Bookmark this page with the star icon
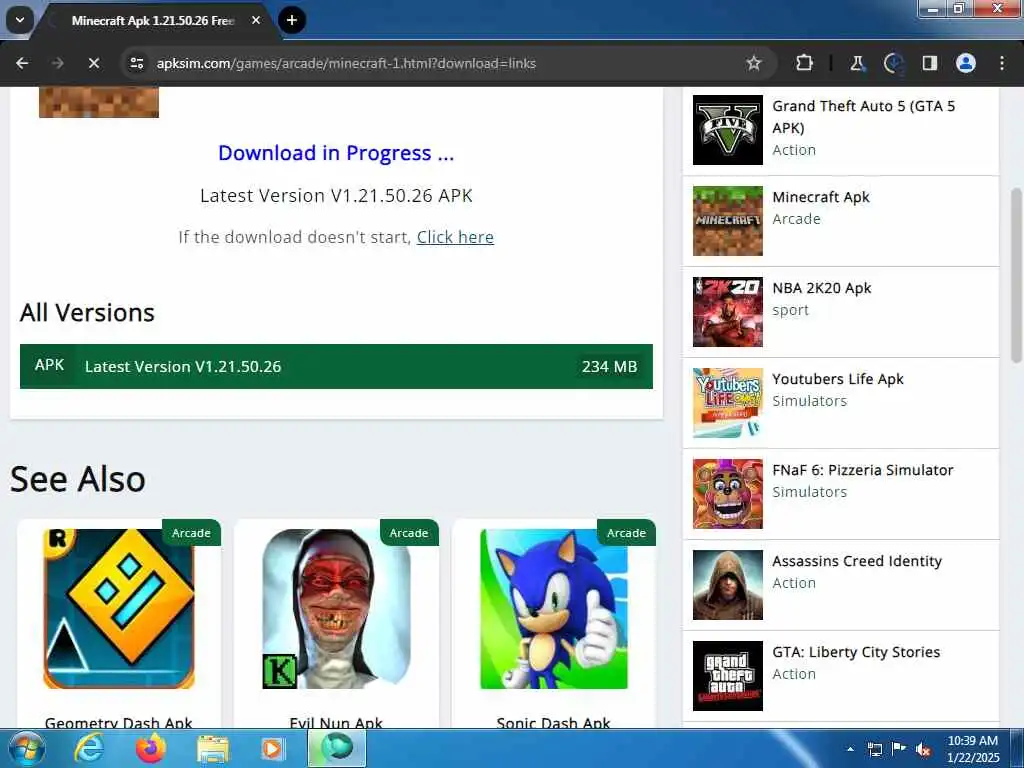 [x=754, y=63]
